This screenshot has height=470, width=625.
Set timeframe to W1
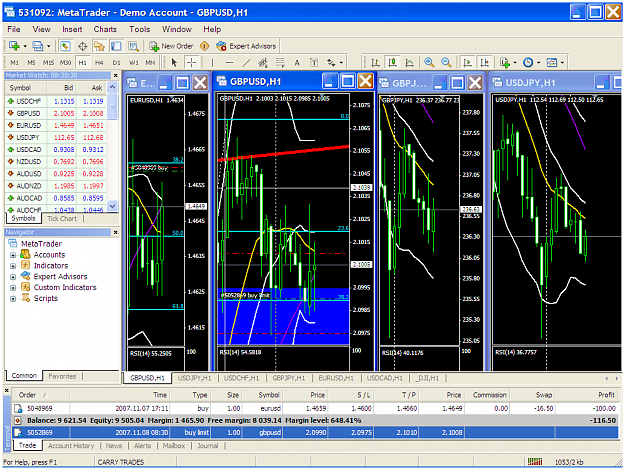134,63
